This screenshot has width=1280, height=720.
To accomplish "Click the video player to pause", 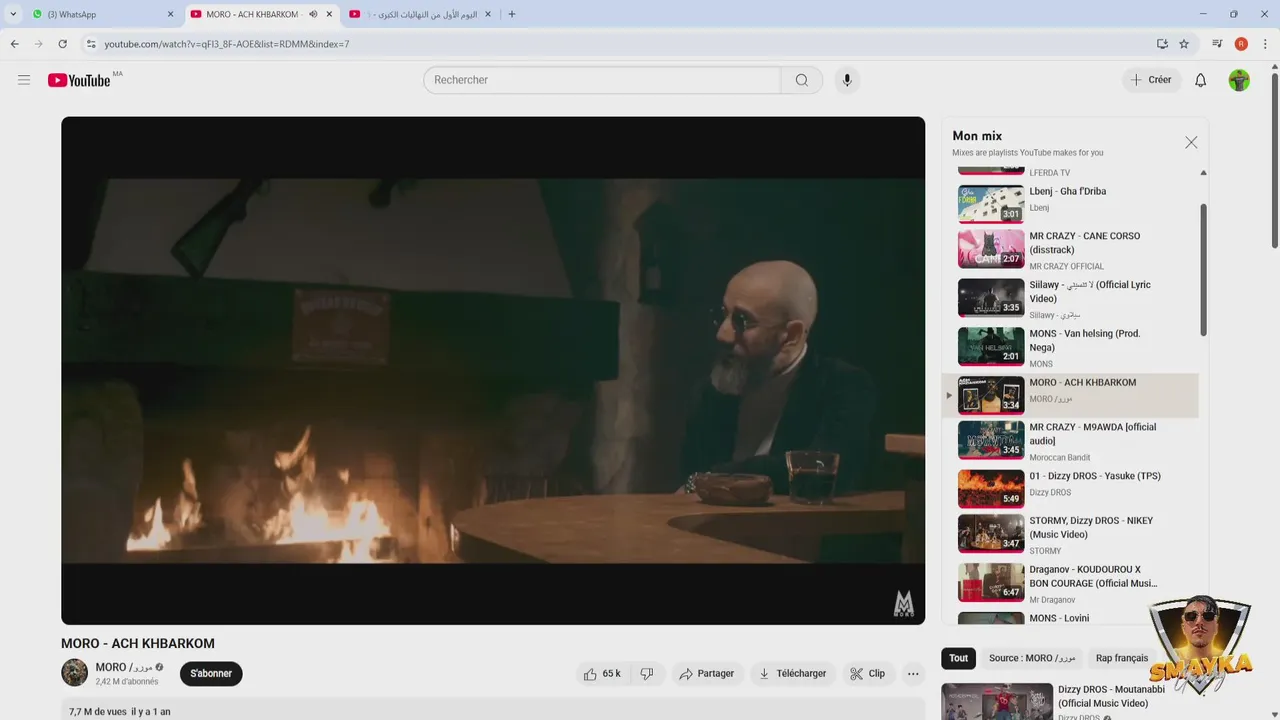I will pos(493,370).
